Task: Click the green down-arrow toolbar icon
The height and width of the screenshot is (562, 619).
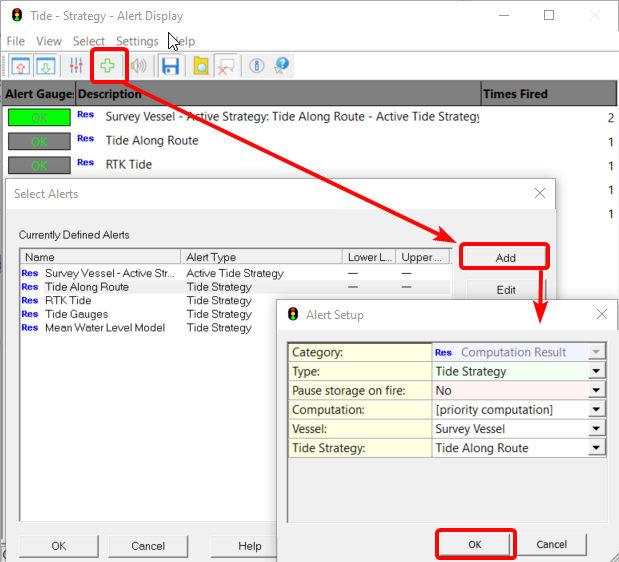Action: click(x=46, y=66)
